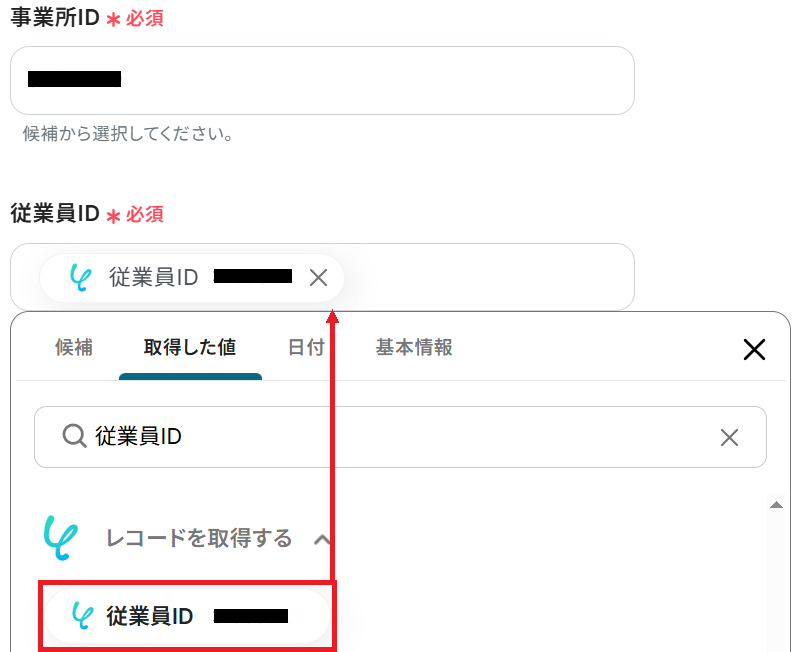Switch to the 候補 tab
The width and height of the screenshot is (804, 652).
[x=74, y=348]
